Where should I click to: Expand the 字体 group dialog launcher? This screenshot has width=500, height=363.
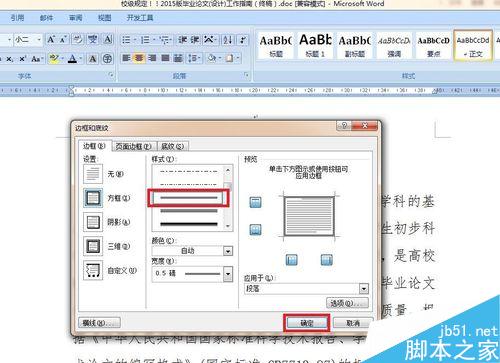(x=111, y=75)
